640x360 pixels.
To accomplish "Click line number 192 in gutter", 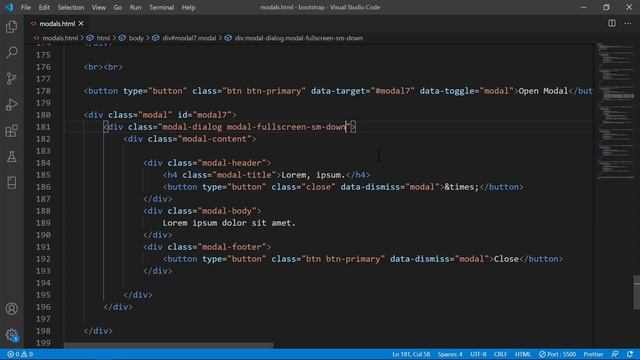I will (43, 259).
